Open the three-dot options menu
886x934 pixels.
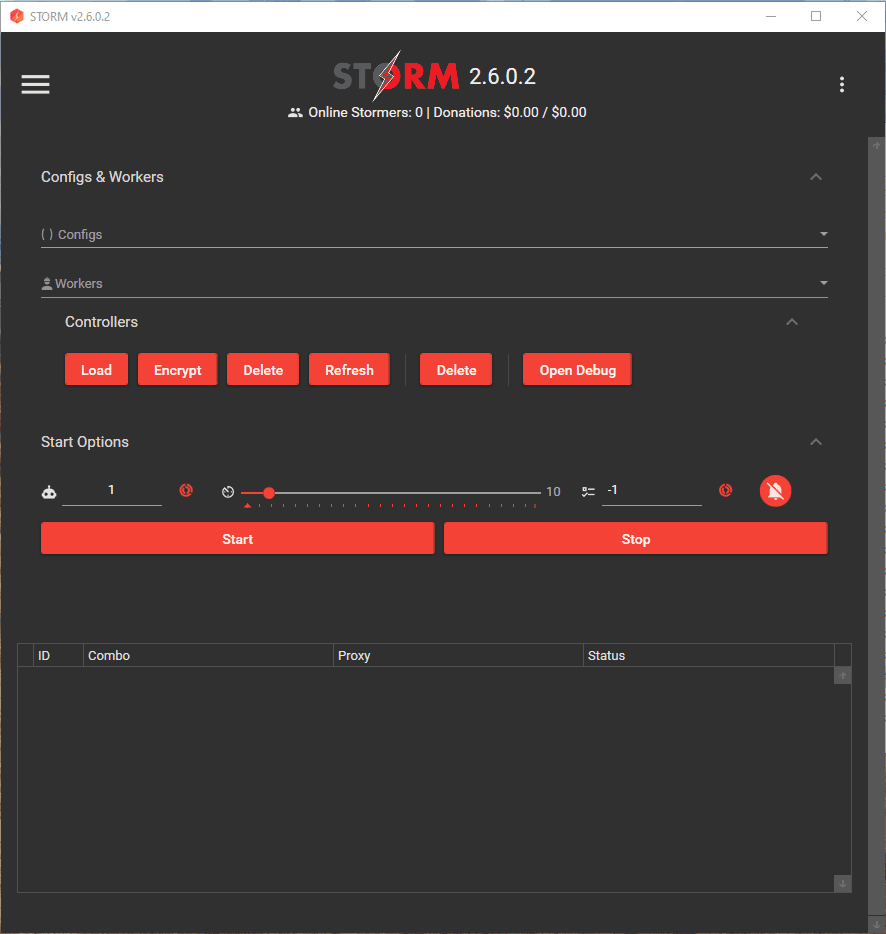(x=841, y=85)
